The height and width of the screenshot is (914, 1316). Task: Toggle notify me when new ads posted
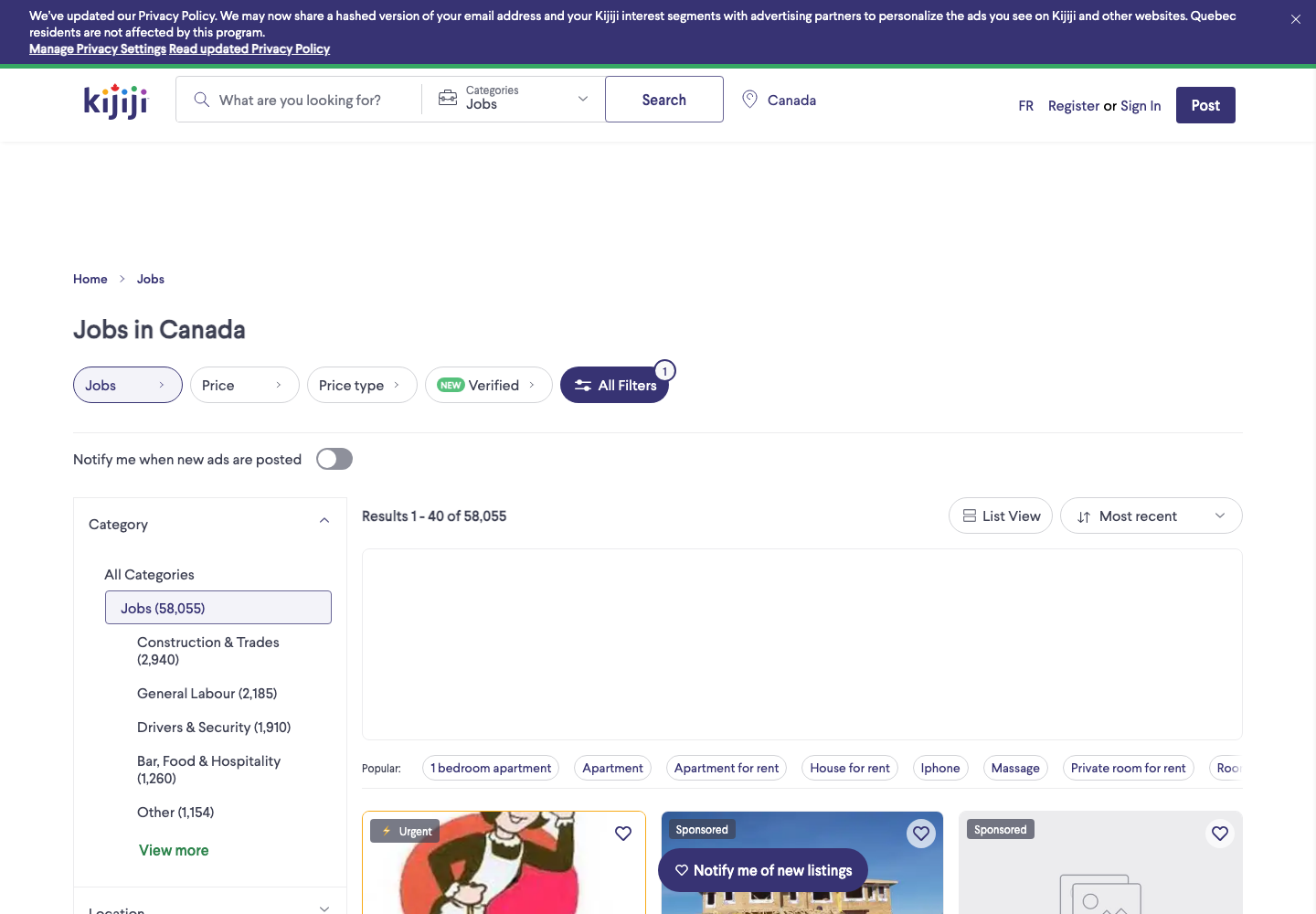(334, 459)
